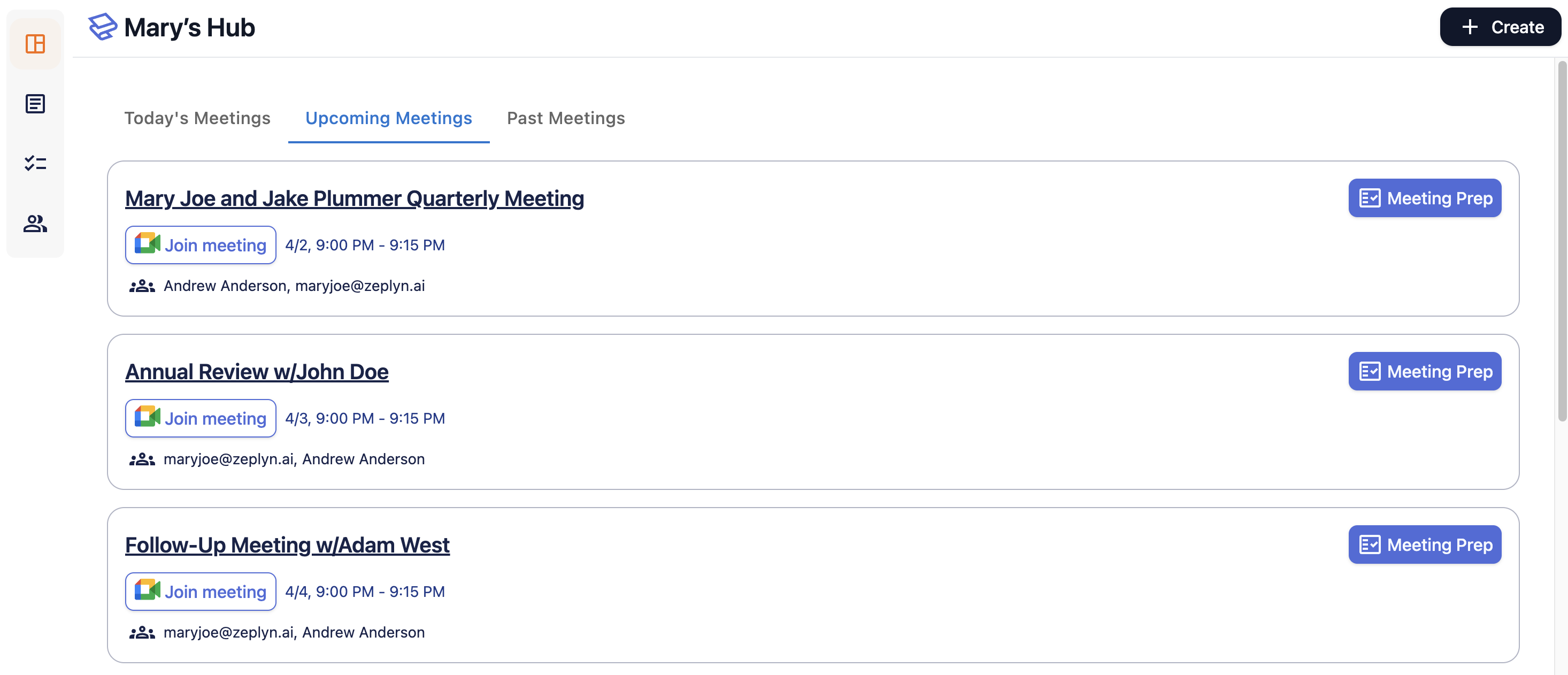Click attendees icon in Annual Review card
This screenshot has height=675, width=1568.
pos(142,459)
